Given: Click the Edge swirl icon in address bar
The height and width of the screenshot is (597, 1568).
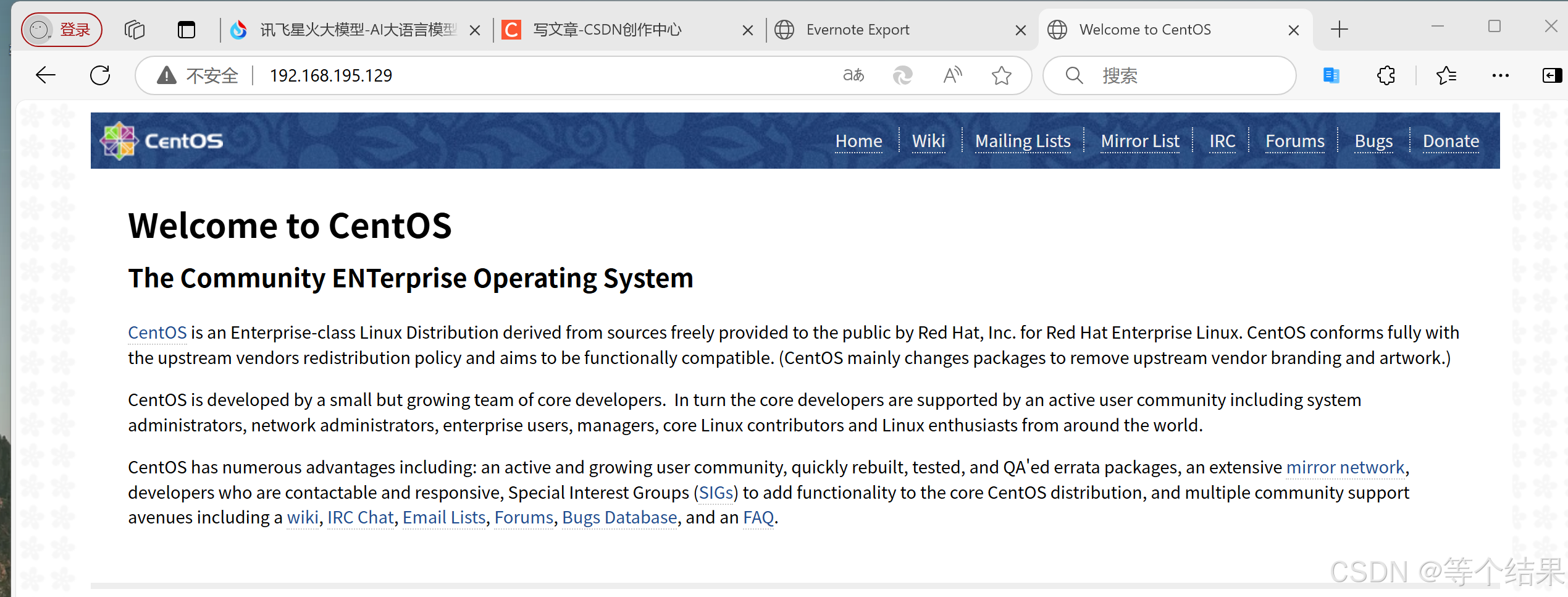Looking at the screenshot, I should [x=903, y=75].
